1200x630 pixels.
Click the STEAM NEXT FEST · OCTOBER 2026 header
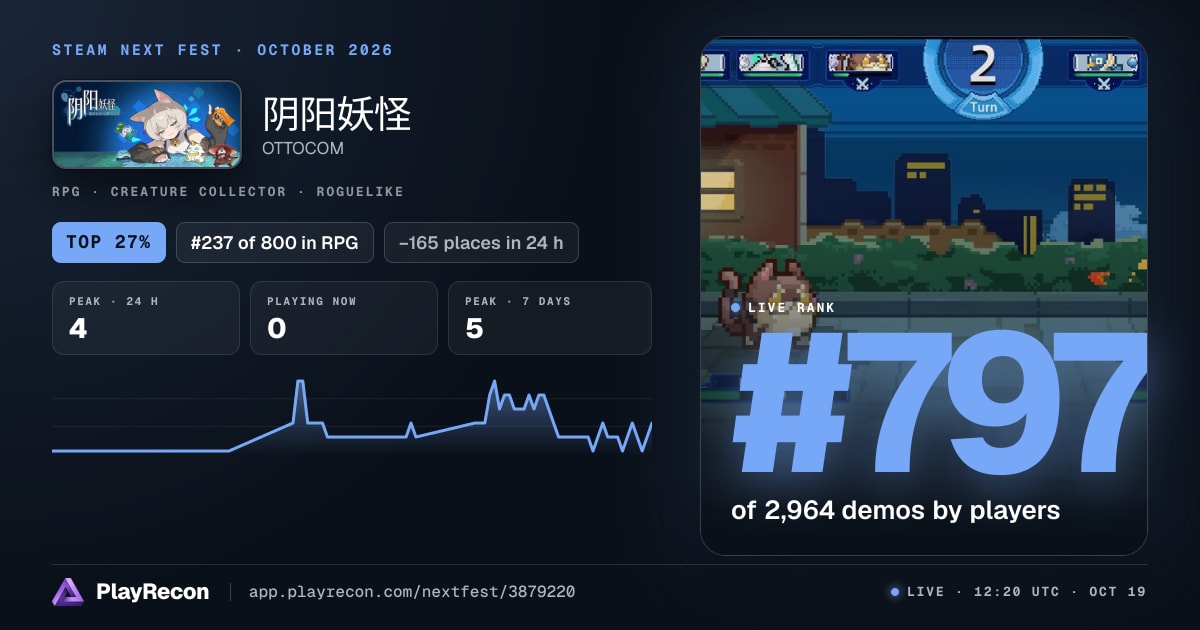point(222,50)
